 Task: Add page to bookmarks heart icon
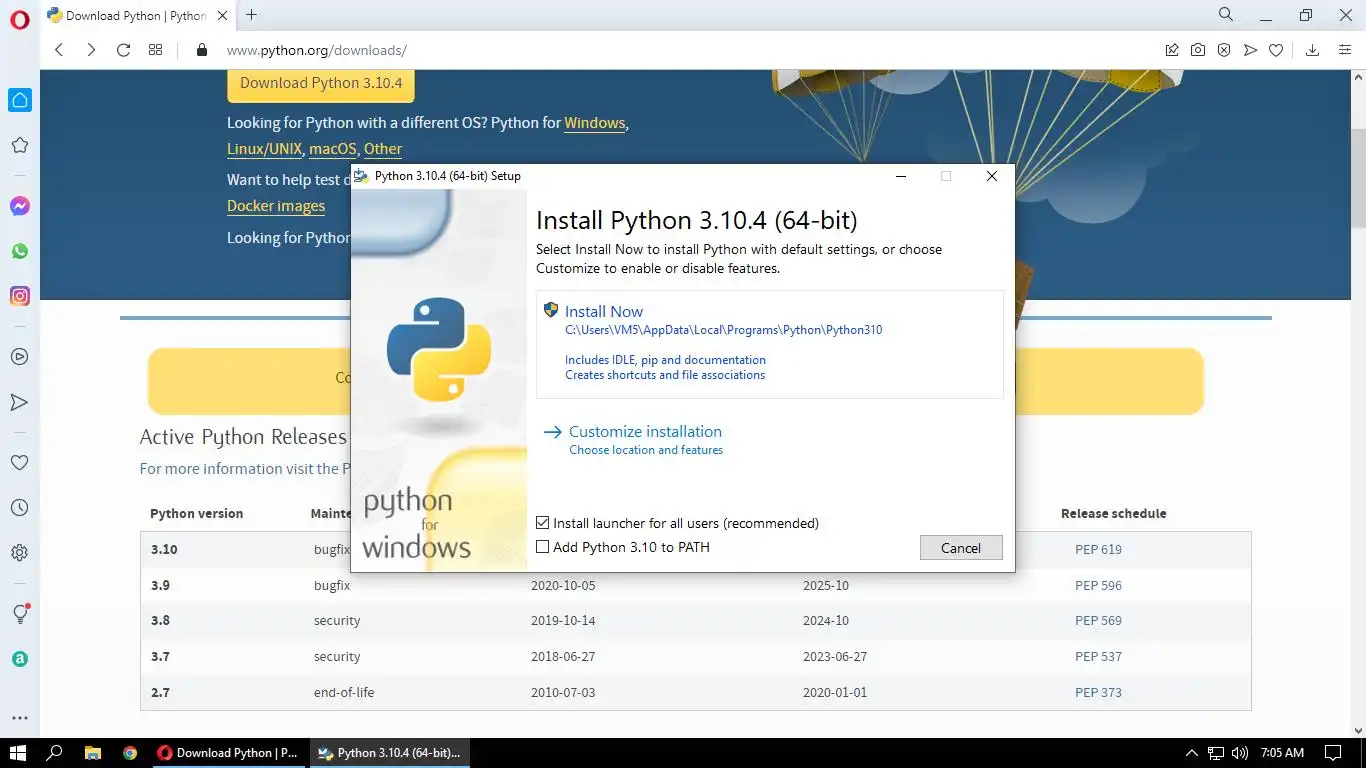point(1276,50)
